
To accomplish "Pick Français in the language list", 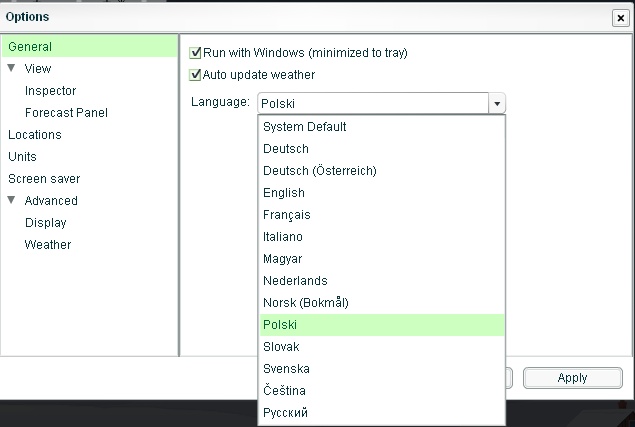I will 382,215.
